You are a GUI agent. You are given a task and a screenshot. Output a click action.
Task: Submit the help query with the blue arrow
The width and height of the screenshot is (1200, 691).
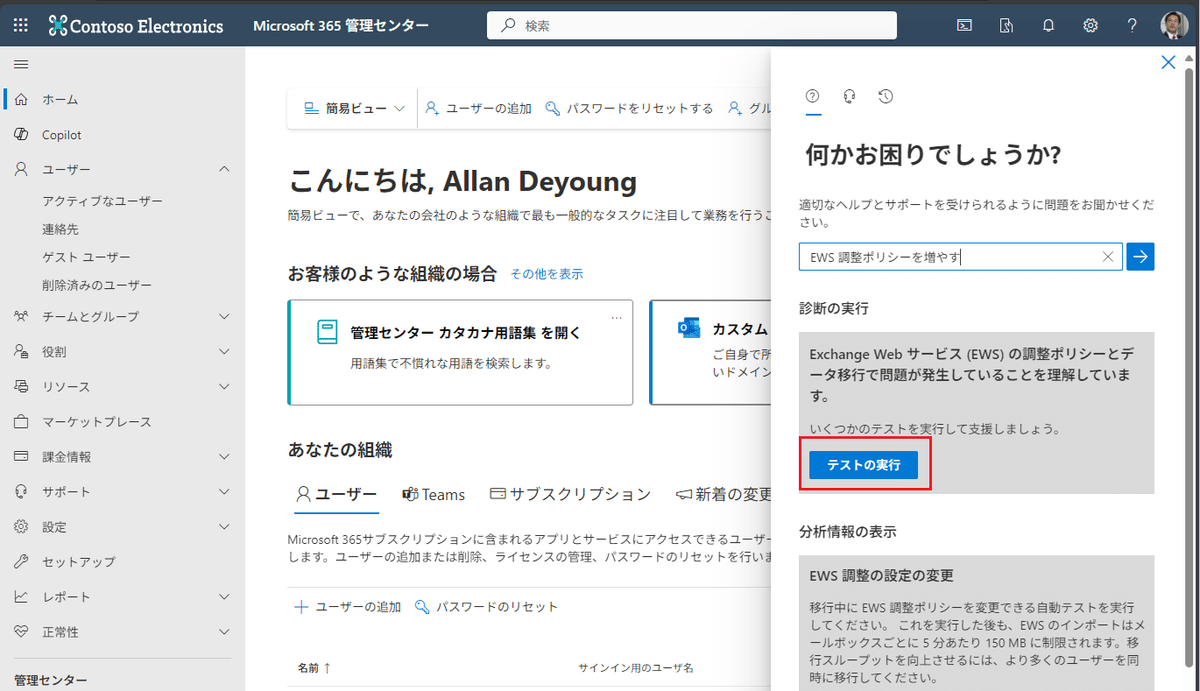(1140, 256)
